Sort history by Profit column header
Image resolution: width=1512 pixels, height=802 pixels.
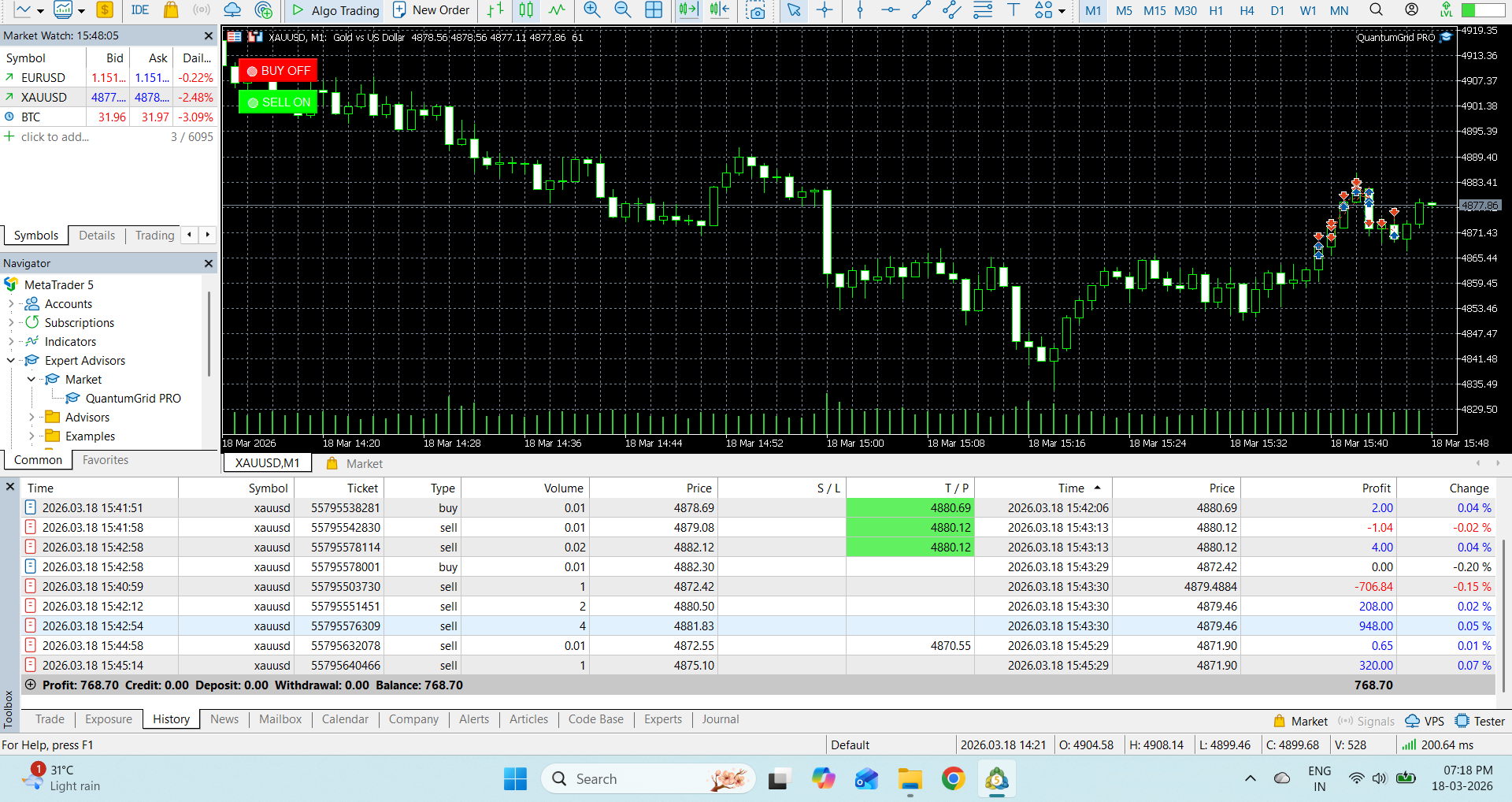click(1317, 488)
